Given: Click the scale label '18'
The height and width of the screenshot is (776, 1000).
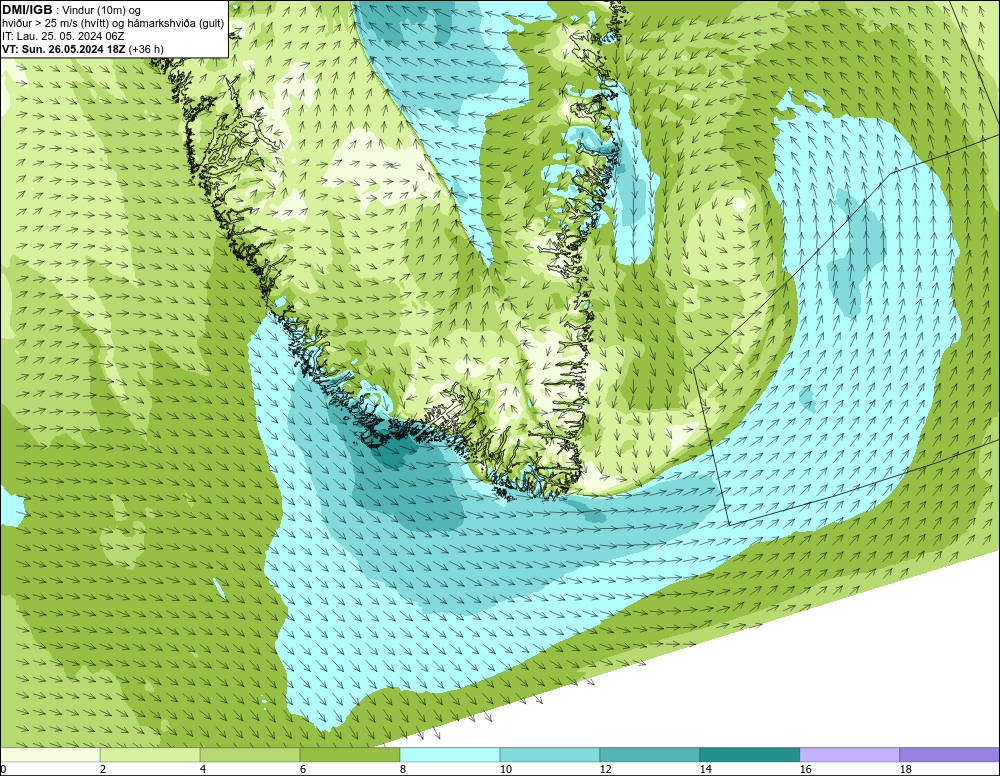Looking at the screenshot, I should click(x=906, y=770).
